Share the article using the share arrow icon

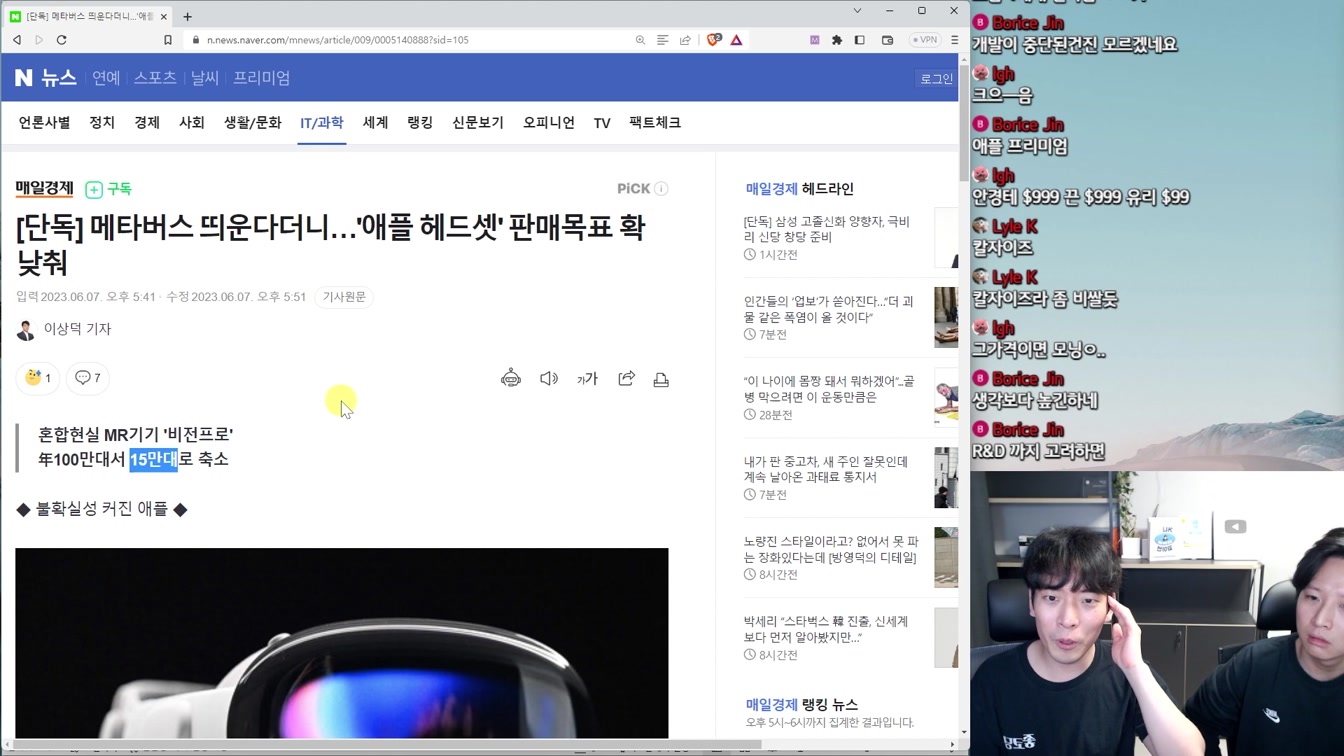point(626,378)
